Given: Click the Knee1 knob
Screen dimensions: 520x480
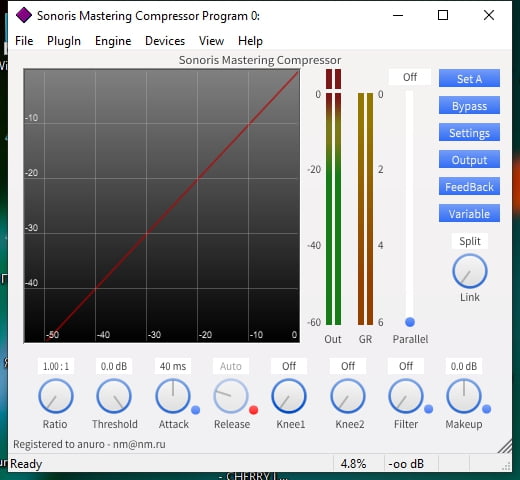Looking at the screenshot, I should coord(289,396).
